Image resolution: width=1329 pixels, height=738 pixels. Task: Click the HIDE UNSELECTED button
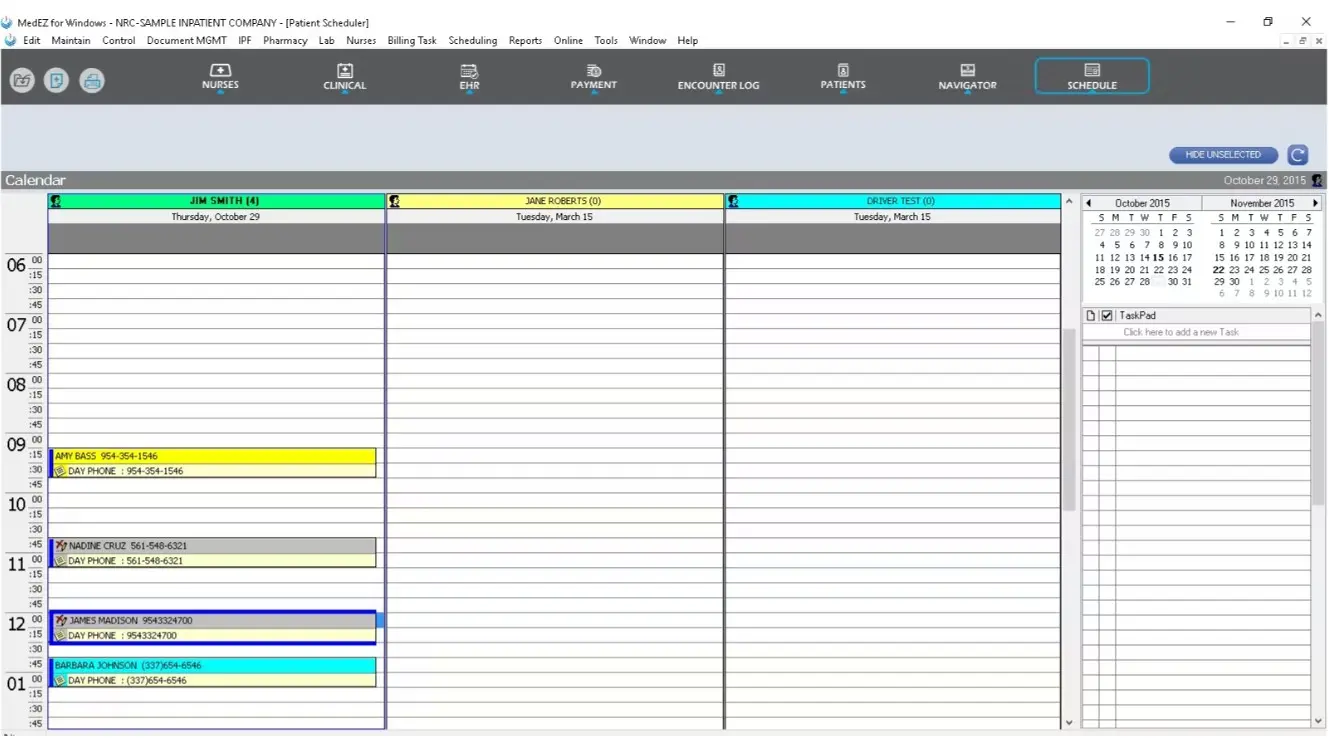[1222, 155]
